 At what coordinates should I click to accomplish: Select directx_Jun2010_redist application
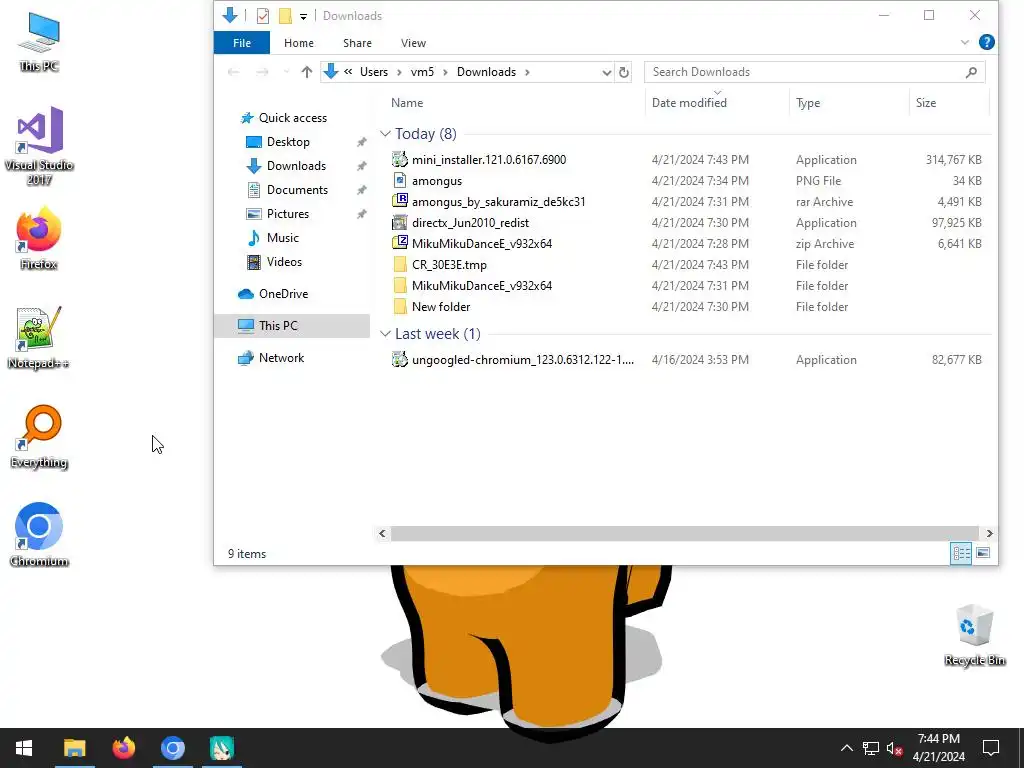[x=470, y=223]
